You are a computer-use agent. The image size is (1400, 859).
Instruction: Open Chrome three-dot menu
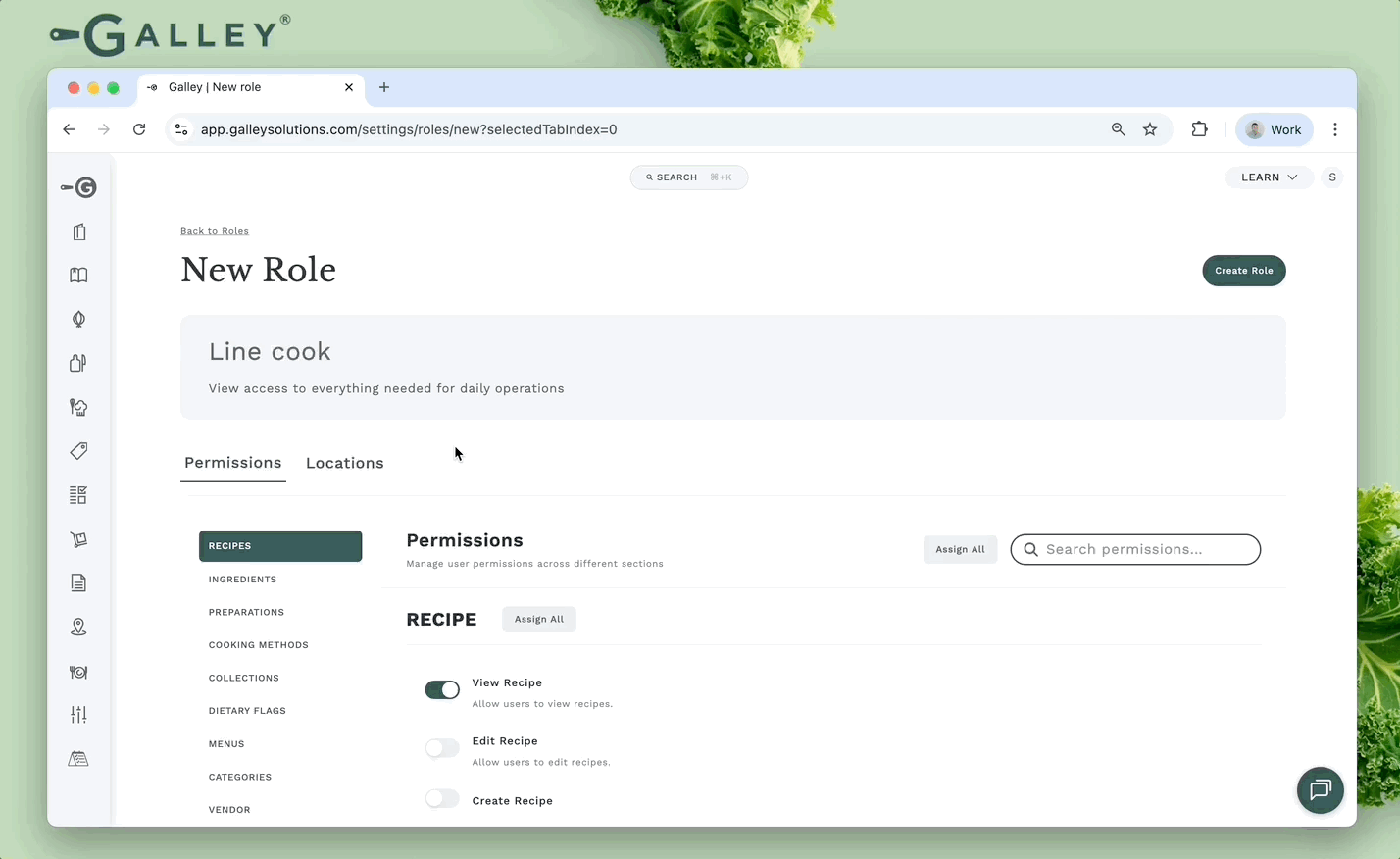point(1335,129)
